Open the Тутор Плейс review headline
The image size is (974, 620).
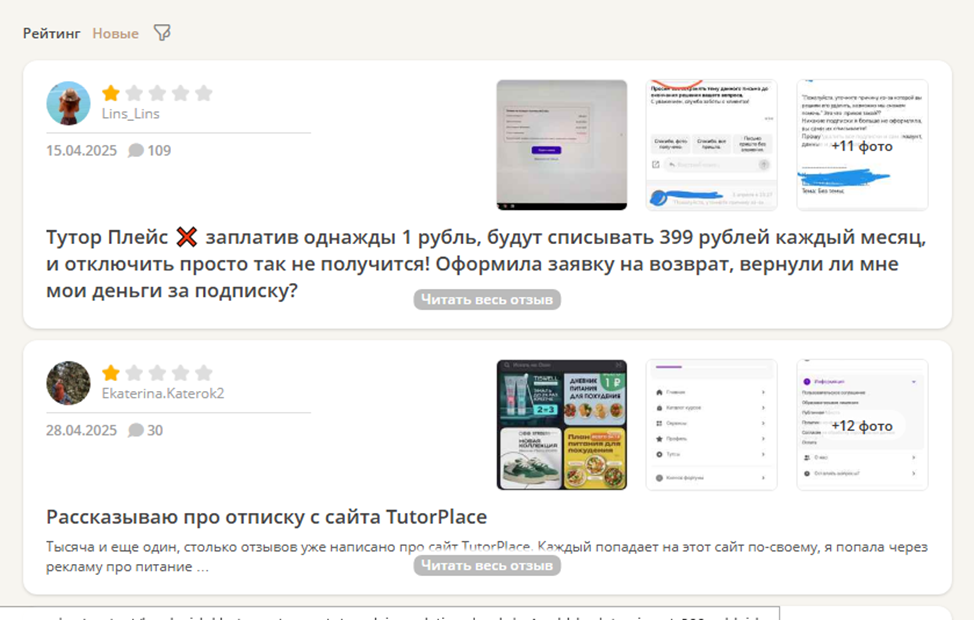point(487,263)
